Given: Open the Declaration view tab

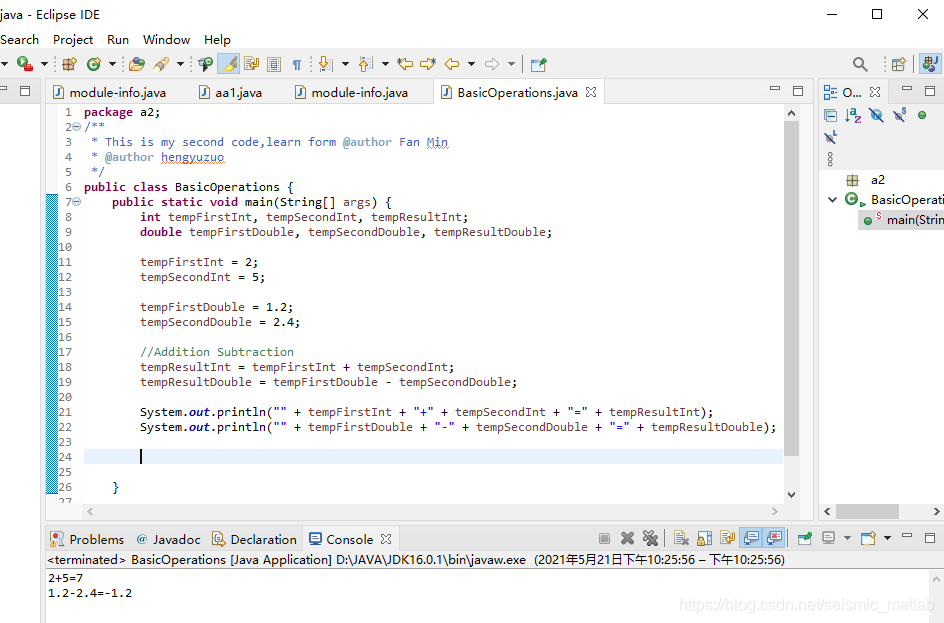Looking at the screenshot, I should coord(255,539).
